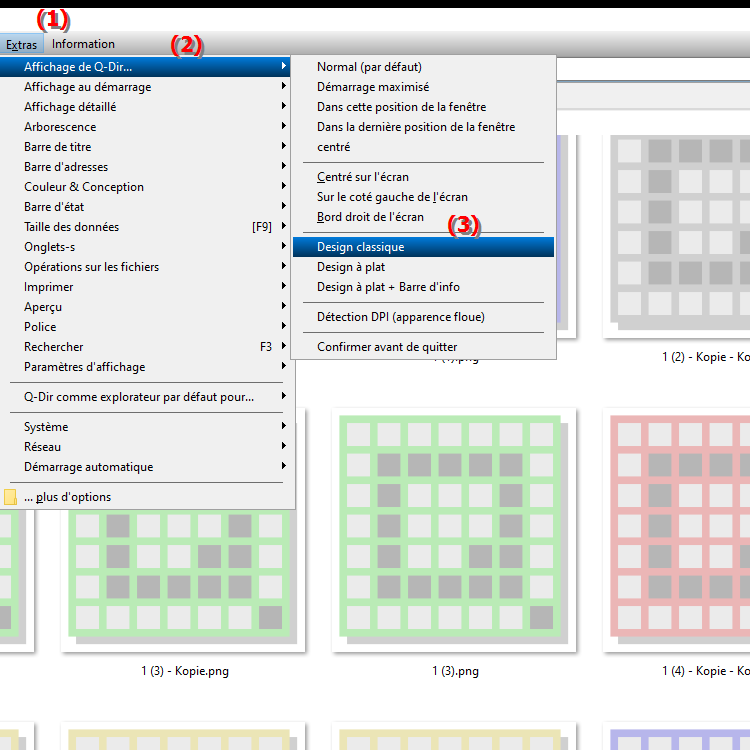Expand Onglets-s submenu

[x=145, y=247]
